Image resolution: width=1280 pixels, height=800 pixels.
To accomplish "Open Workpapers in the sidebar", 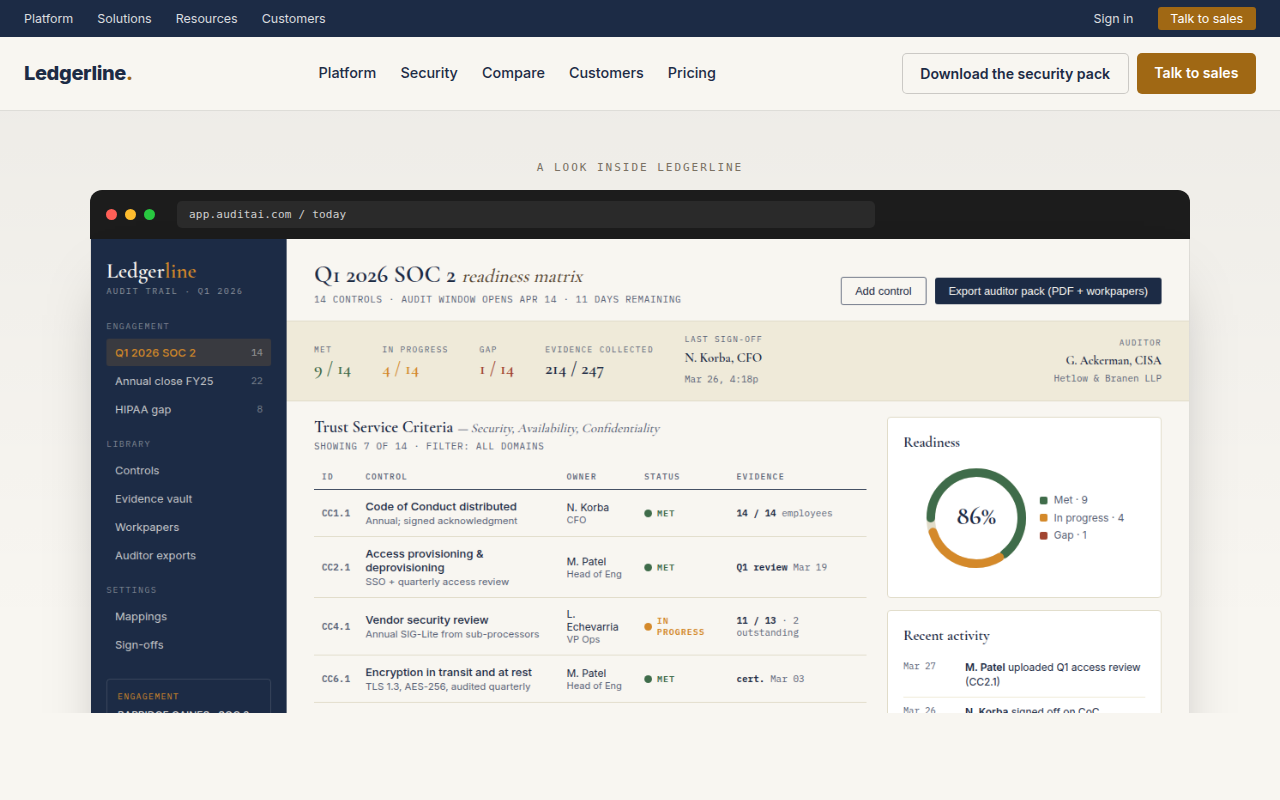I will click(x=188, y=527).
